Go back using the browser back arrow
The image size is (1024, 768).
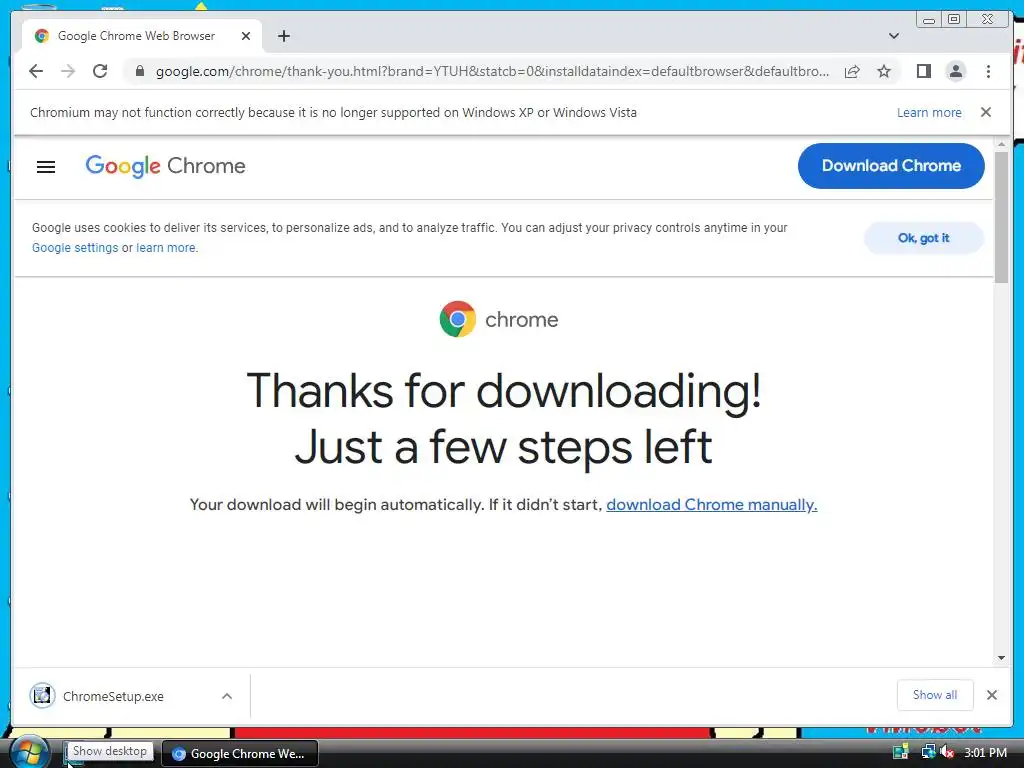36,71
